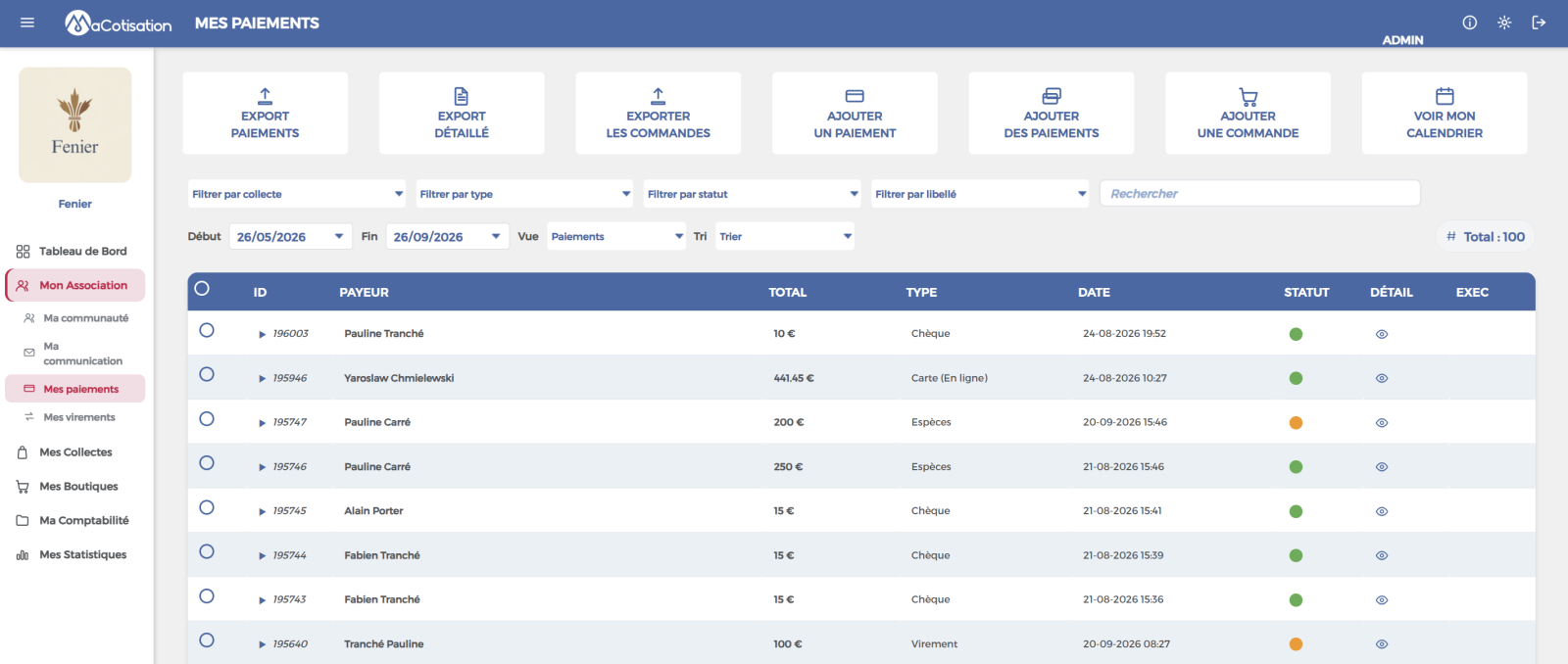1568x664 pixels.
Task: Open the Filtrer par collecte dropdown
Action: [x=297, y=194]
